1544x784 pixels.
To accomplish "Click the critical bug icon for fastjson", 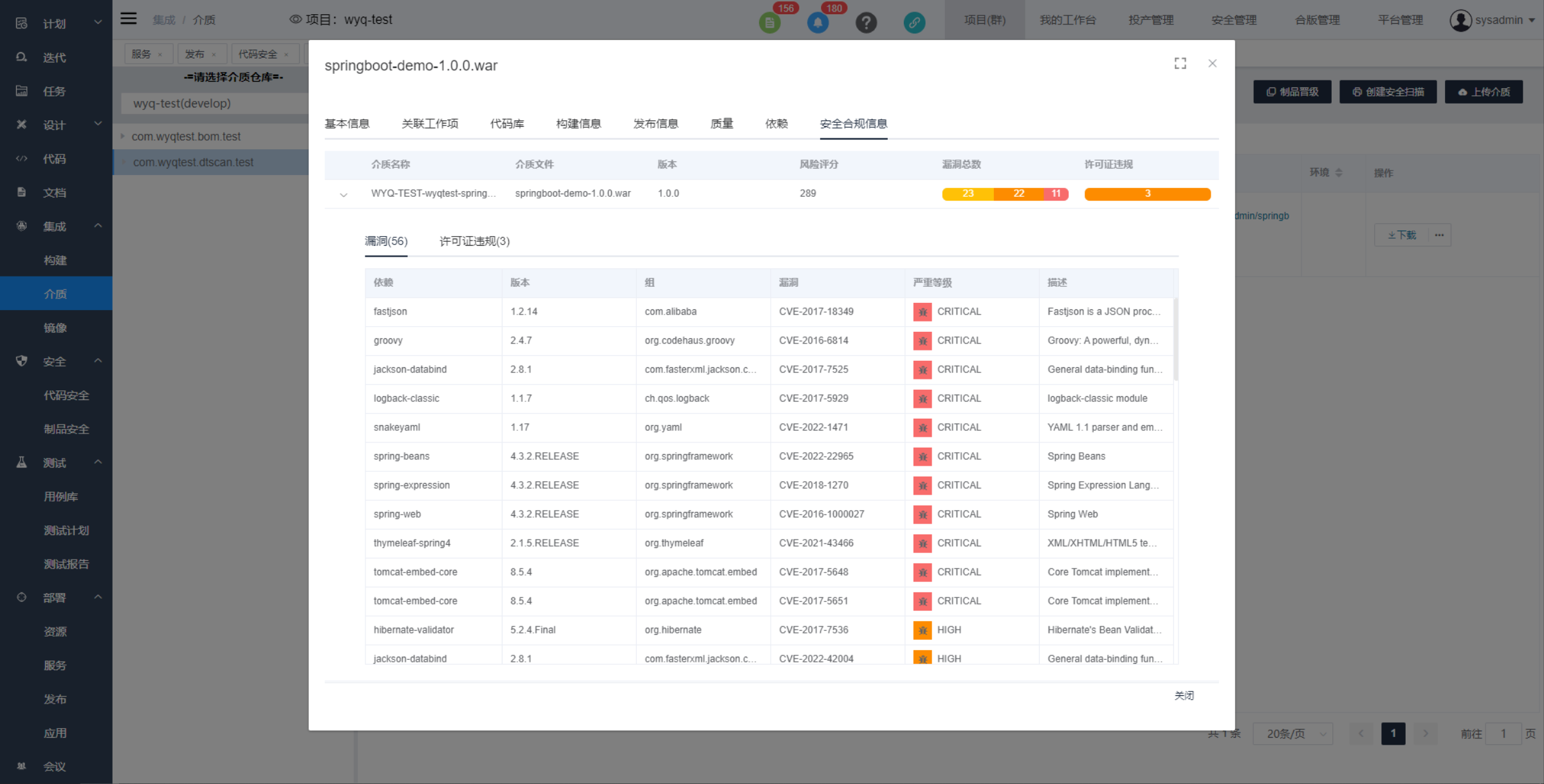I will click(923, 312).
